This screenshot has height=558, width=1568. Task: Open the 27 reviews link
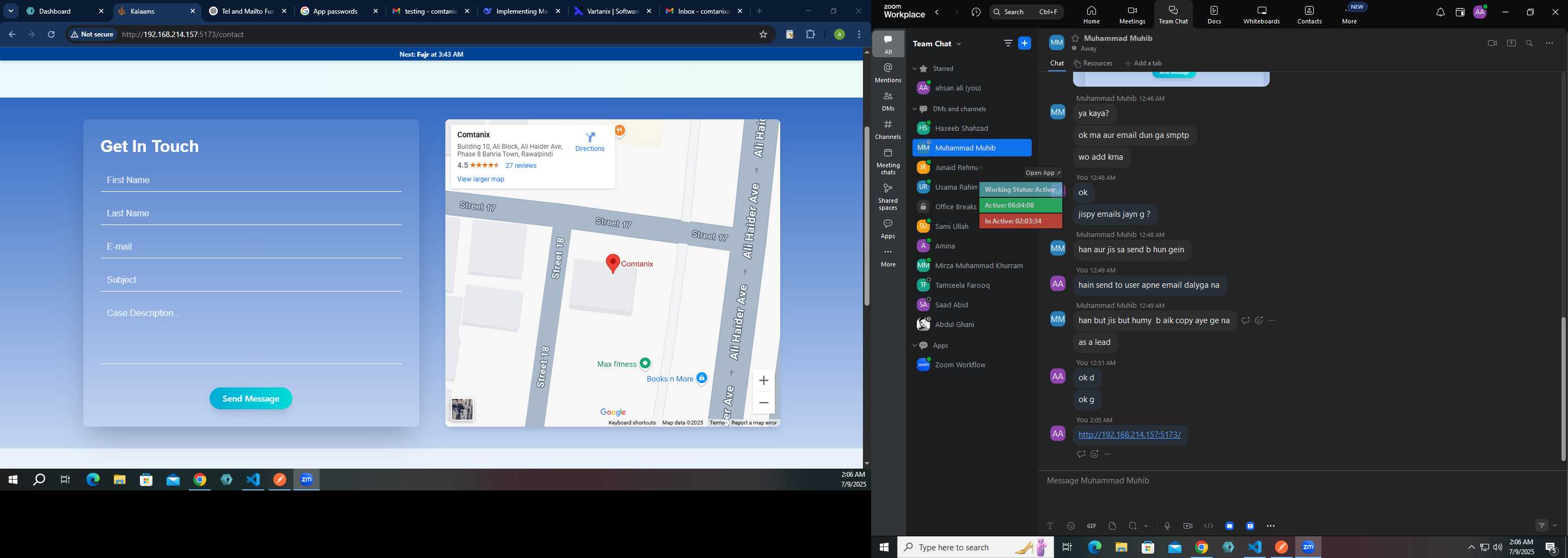520,166
